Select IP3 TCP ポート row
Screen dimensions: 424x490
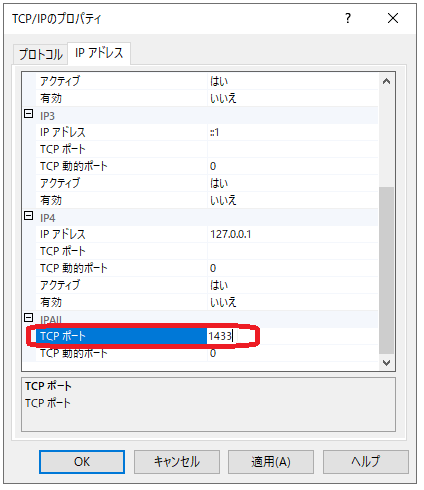coord(207,149)
